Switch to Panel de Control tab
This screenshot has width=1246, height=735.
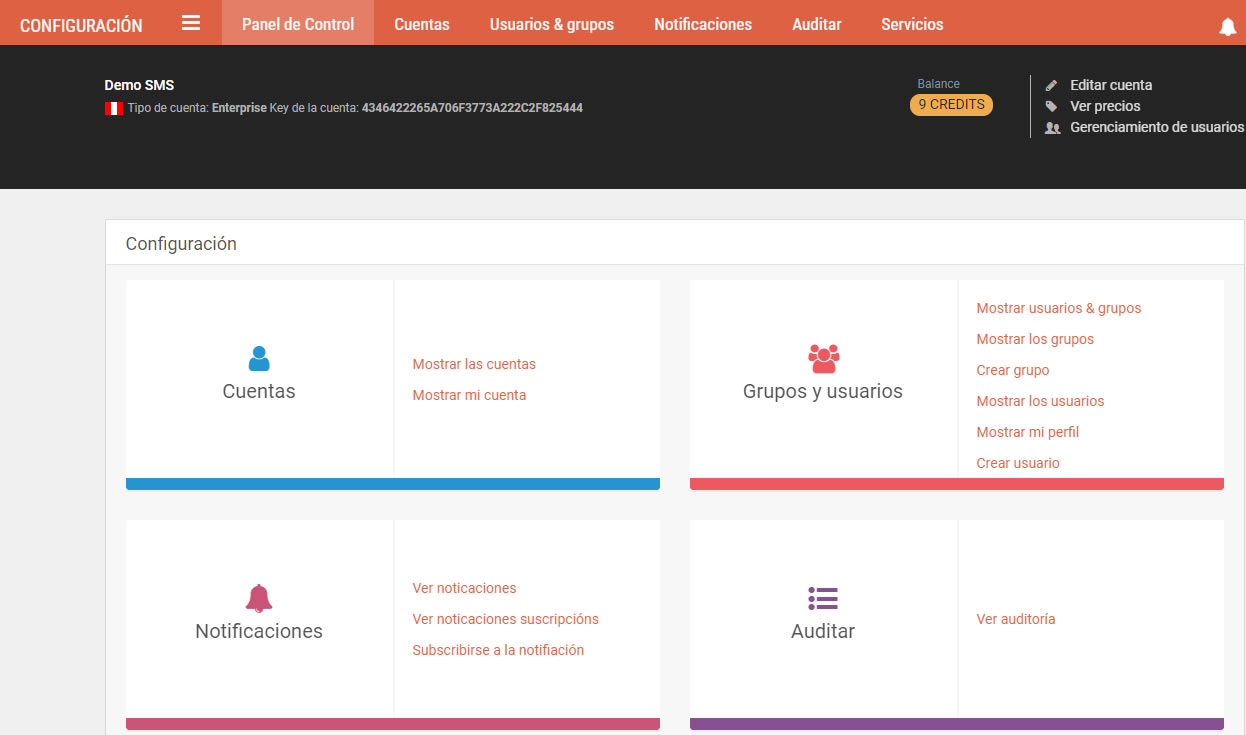pyautogui.click(x=298, y=24)
